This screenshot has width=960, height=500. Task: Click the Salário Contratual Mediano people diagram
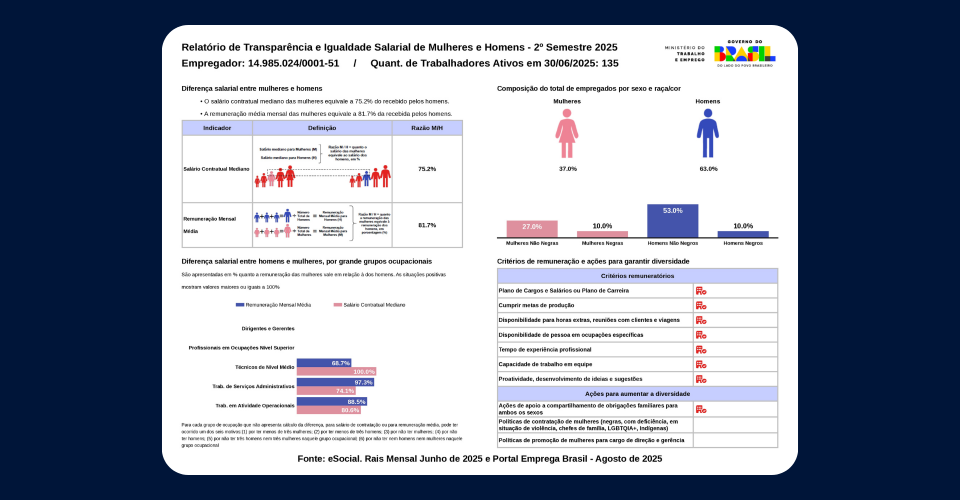[322, 168]
